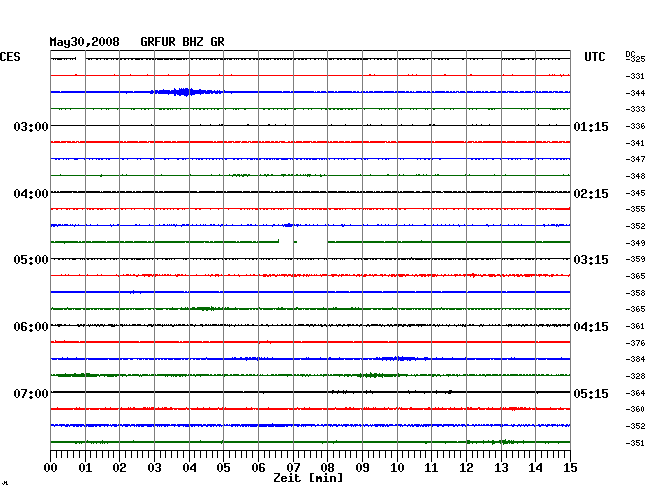Select the 04:15 UTC time label
The width and height of the screenshot is (650, 494).
click(x=591, y=327)
